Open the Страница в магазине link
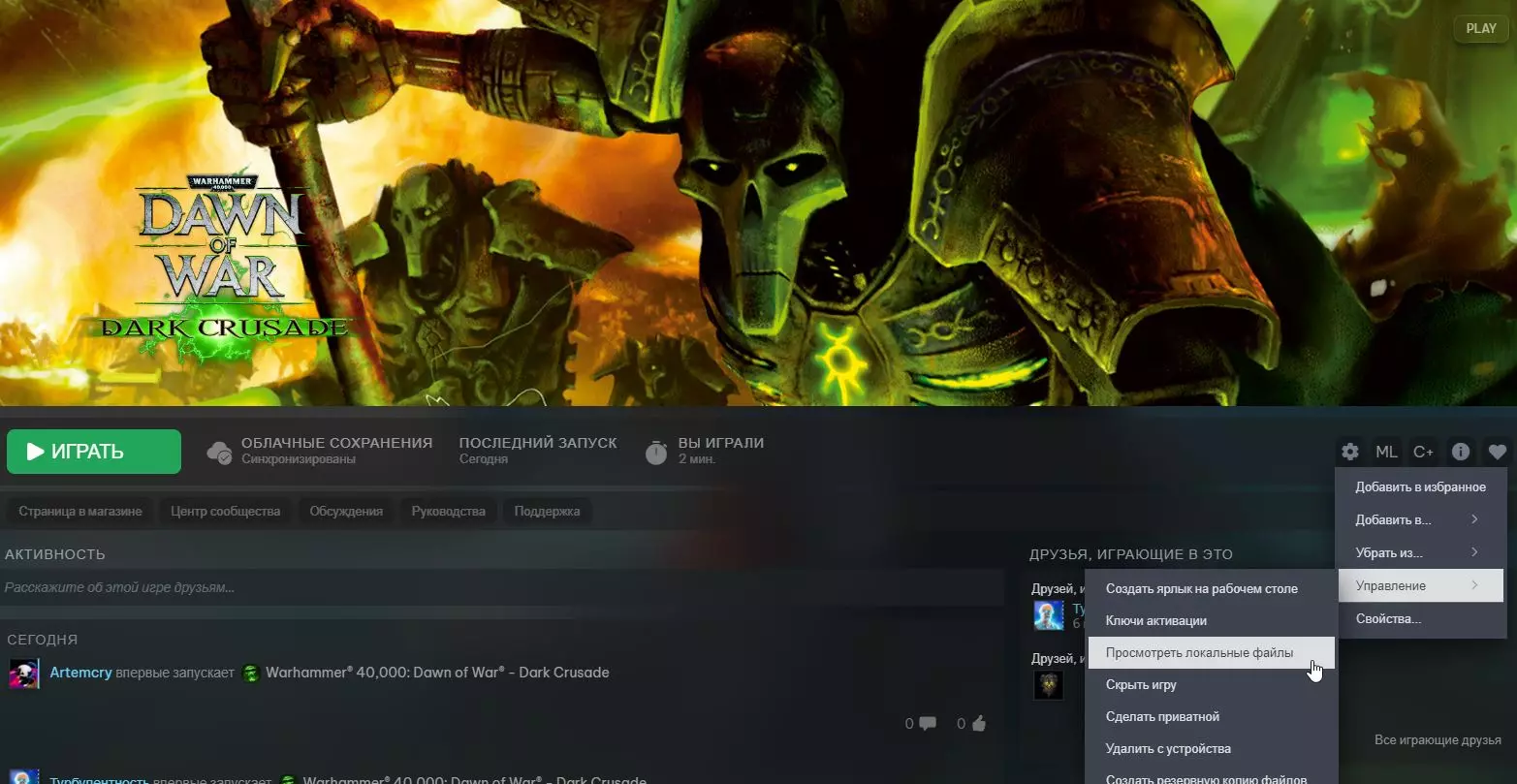Viewport: 1517px width, 784px height. pyautogui.click(x=80, y=511)
